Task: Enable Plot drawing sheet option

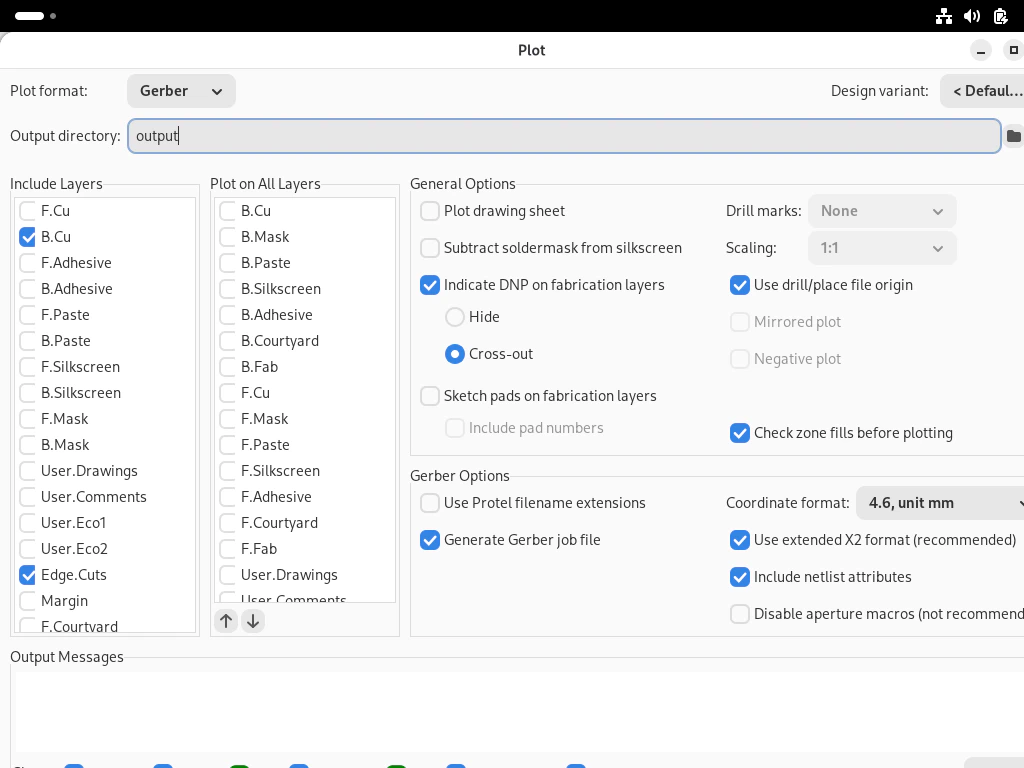Action: click(430, 211)
